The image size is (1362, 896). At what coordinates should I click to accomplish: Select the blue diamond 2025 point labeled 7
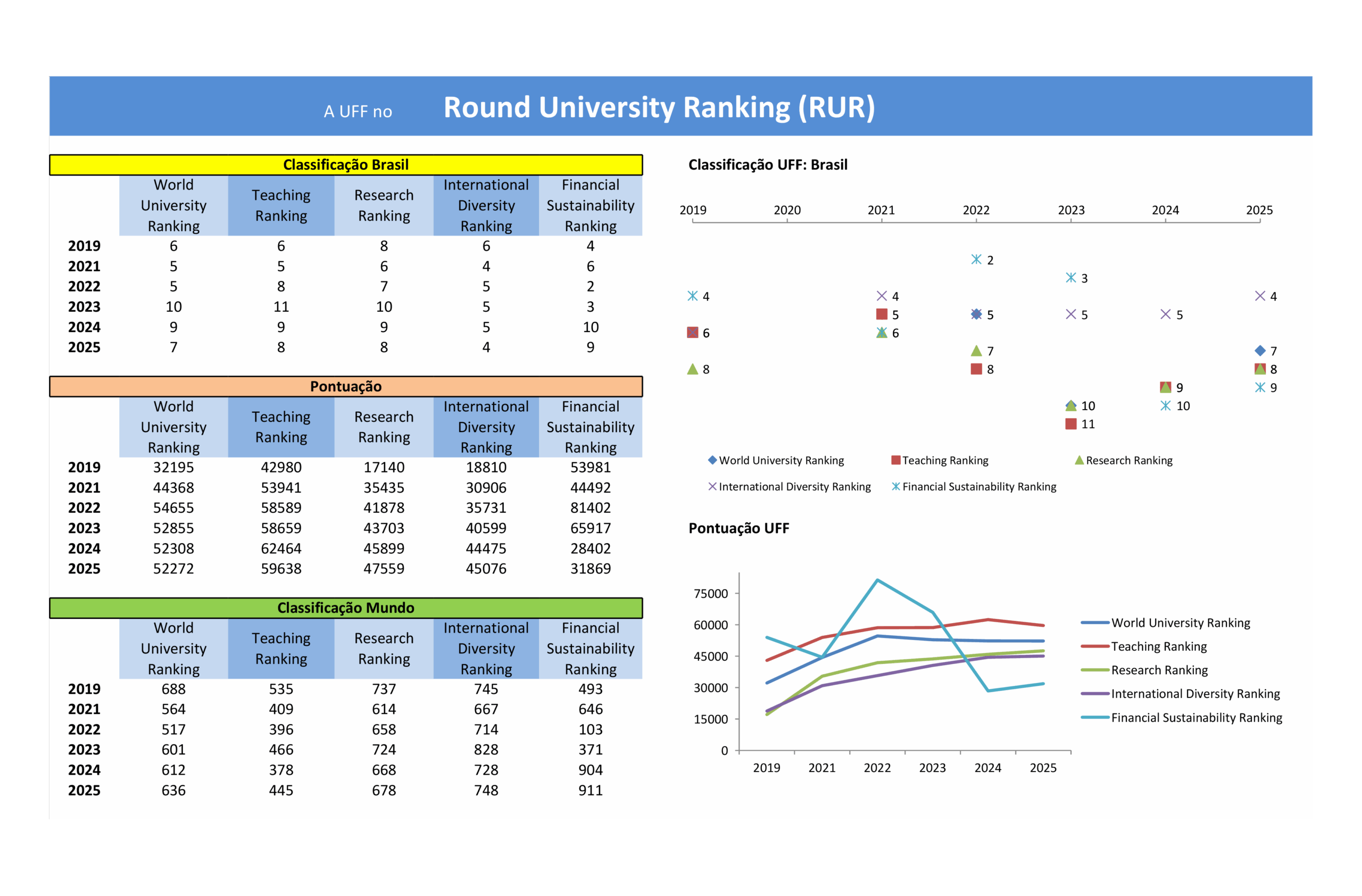1260,351
